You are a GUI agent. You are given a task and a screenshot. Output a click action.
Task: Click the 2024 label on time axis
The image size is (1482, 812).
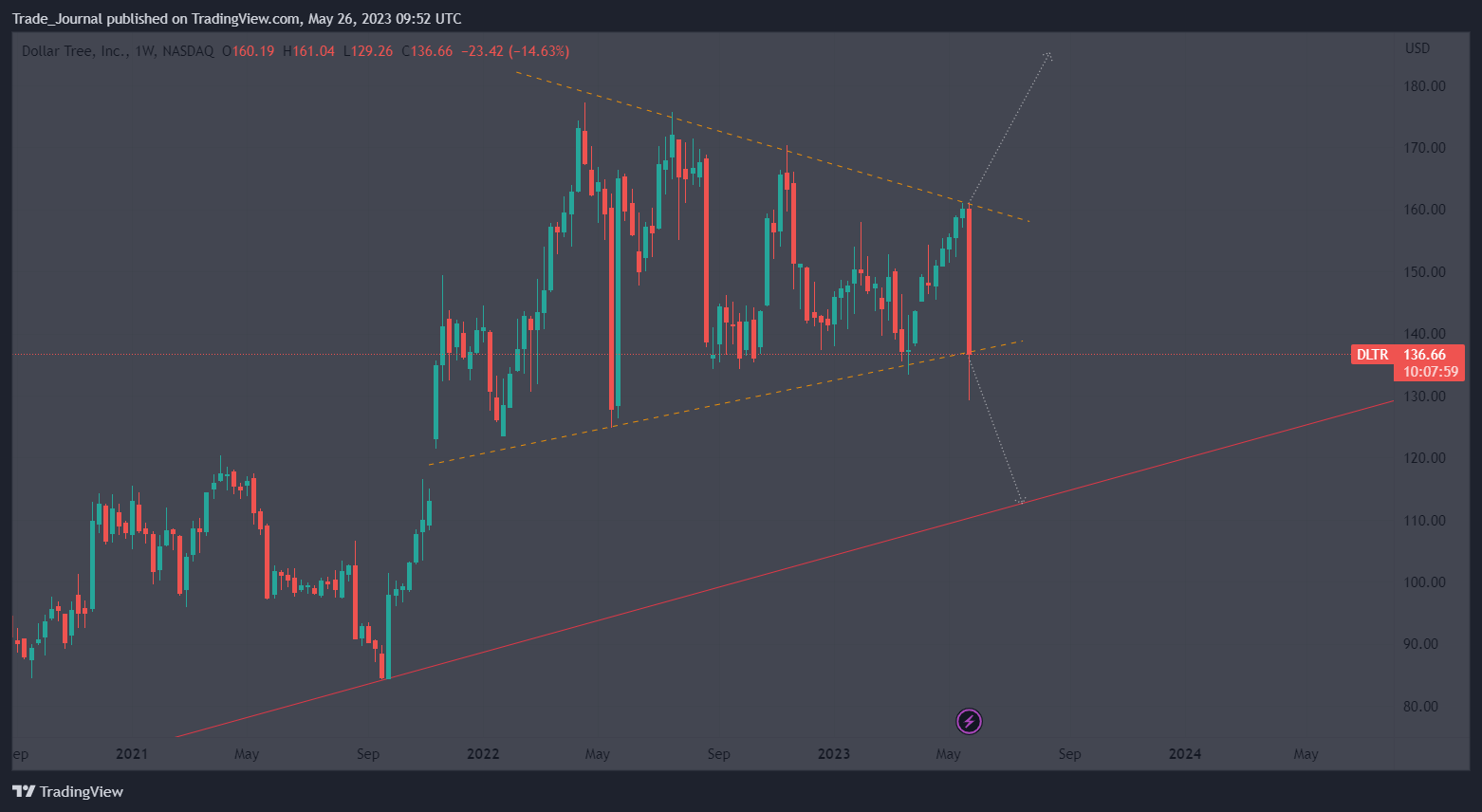tap(1185, 754)
